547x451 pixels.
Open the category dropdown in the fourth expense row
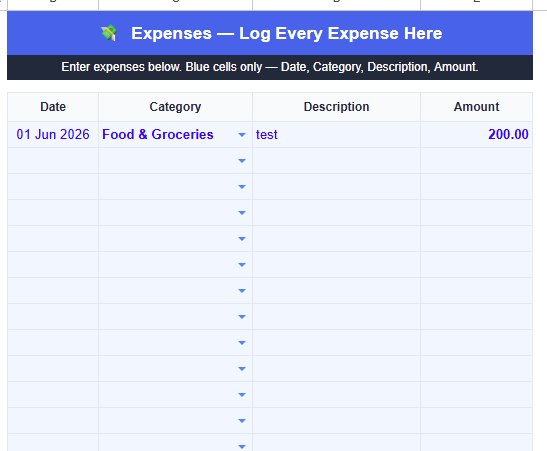[x=242, y=213]
